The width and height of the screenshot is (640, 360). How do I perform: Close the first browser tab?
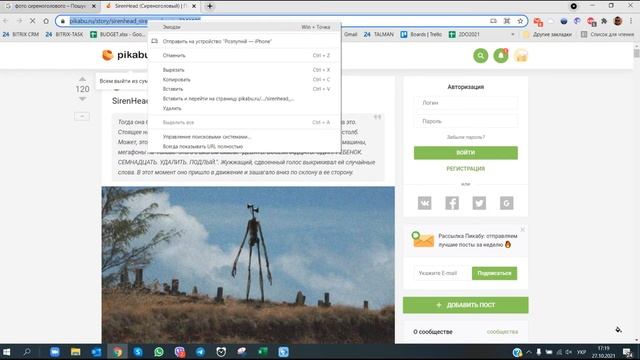(94, 6)
